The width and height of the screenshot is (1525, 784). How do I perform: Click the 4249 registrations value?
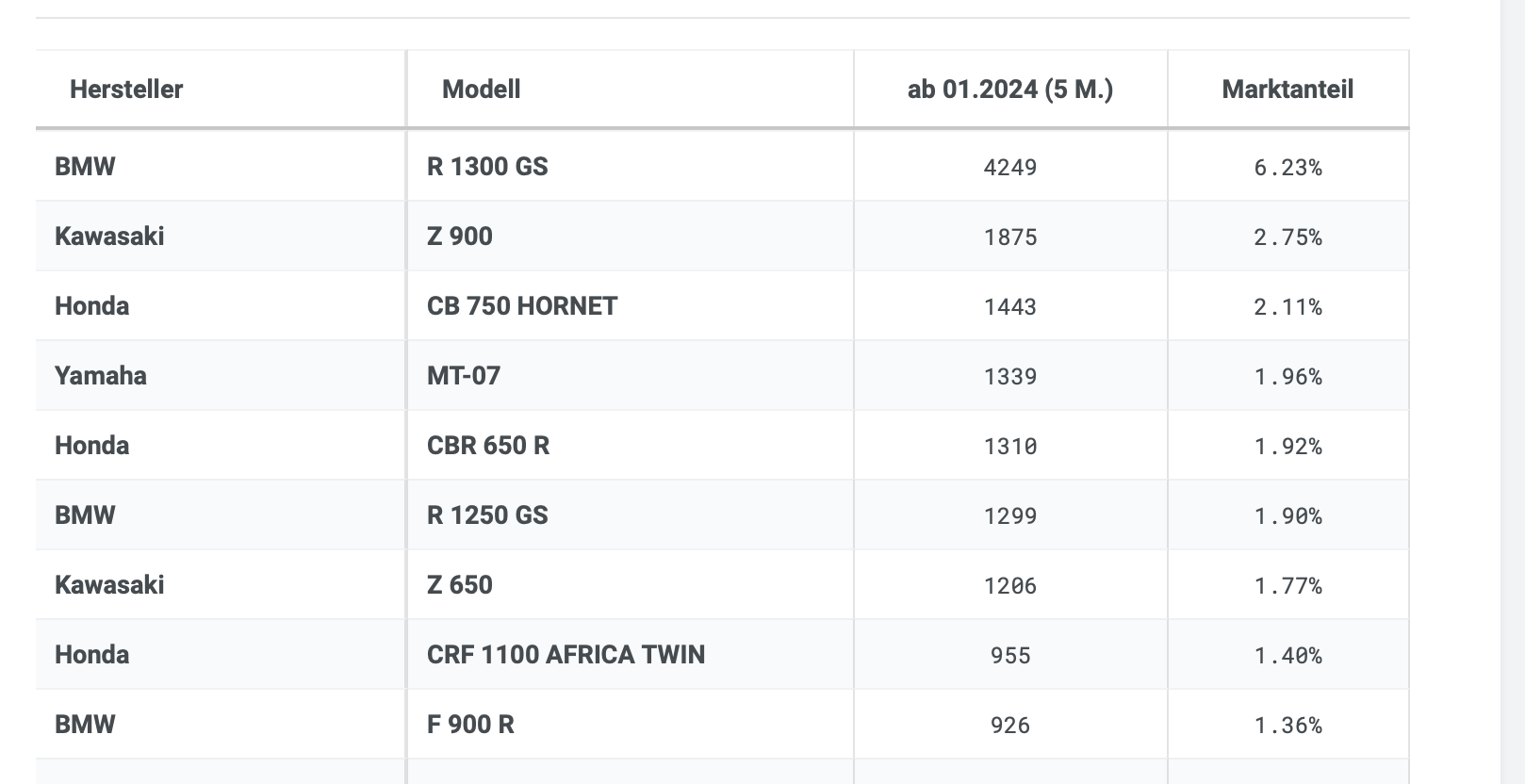point(1010,168)
